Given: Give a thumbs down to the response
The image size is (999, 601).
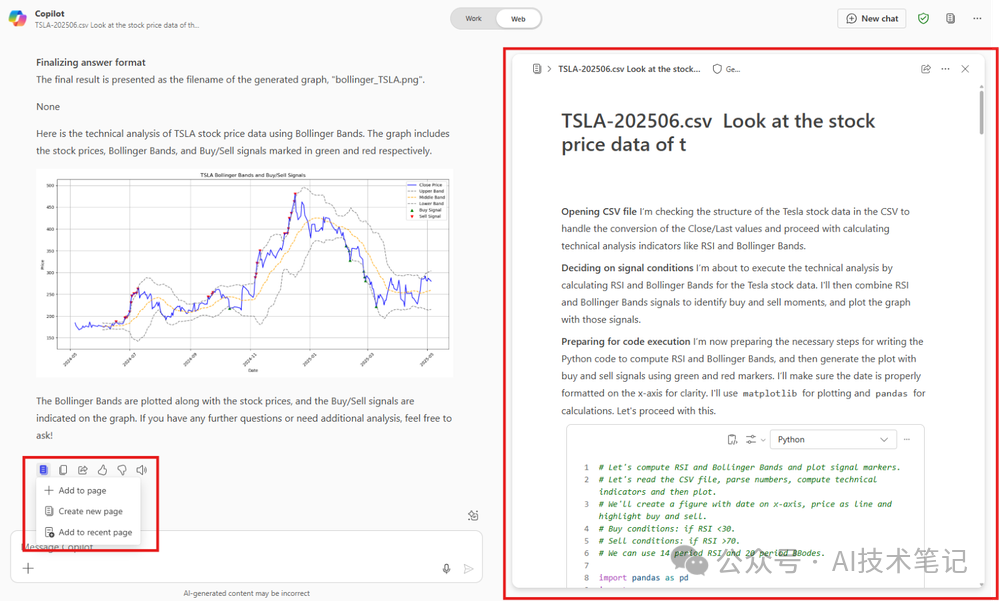Looking at the screenshot, I should (x=122, y=470).
